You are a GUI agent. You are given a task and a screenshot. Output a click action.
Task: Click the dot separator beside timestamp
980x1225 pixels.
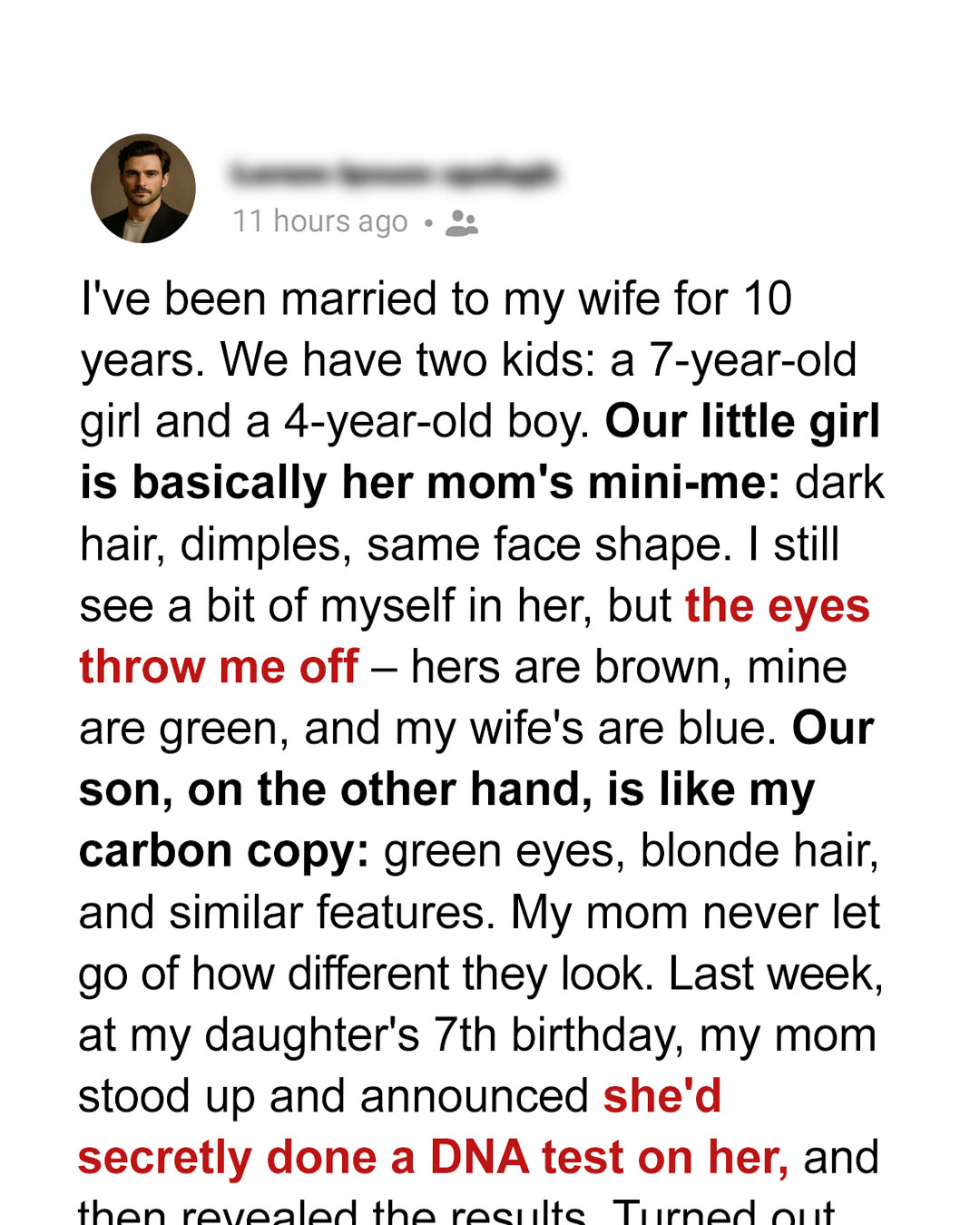(x=428, y=222)
